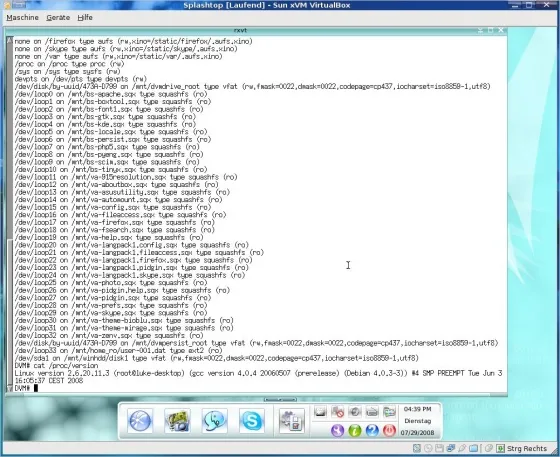Click the 'cat /proc/version' command line
Image resolution: width=560 pixels, height=457 pixels.
[56, 366]
